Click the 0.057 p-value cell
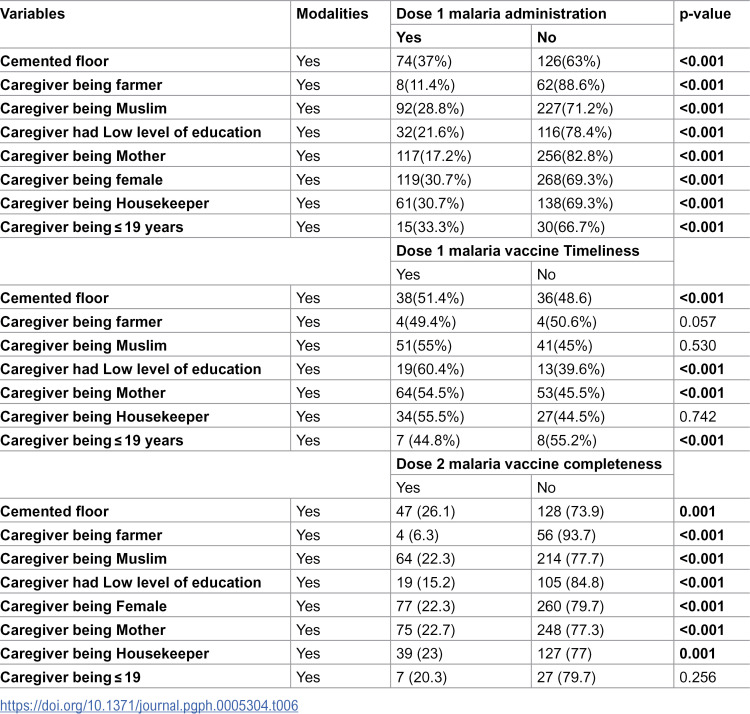Viewport: 750px width, 714px height. [697, 322]
